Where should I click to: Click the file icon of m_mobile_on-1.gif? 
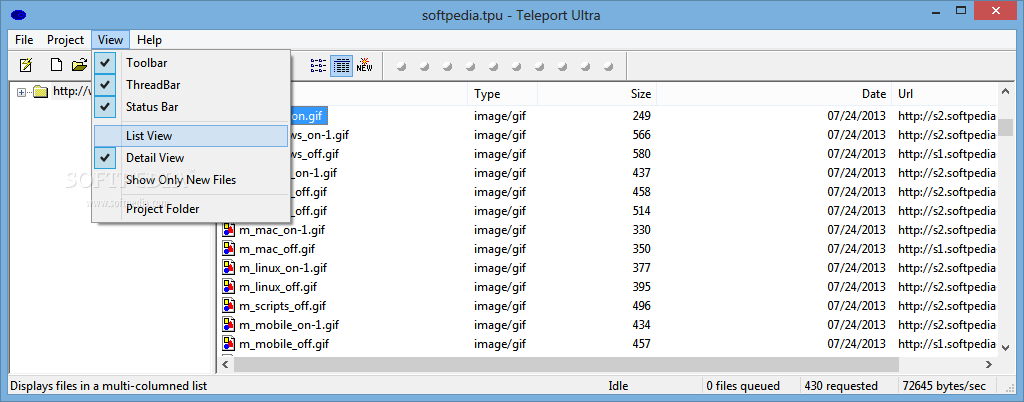pos(229,324)
